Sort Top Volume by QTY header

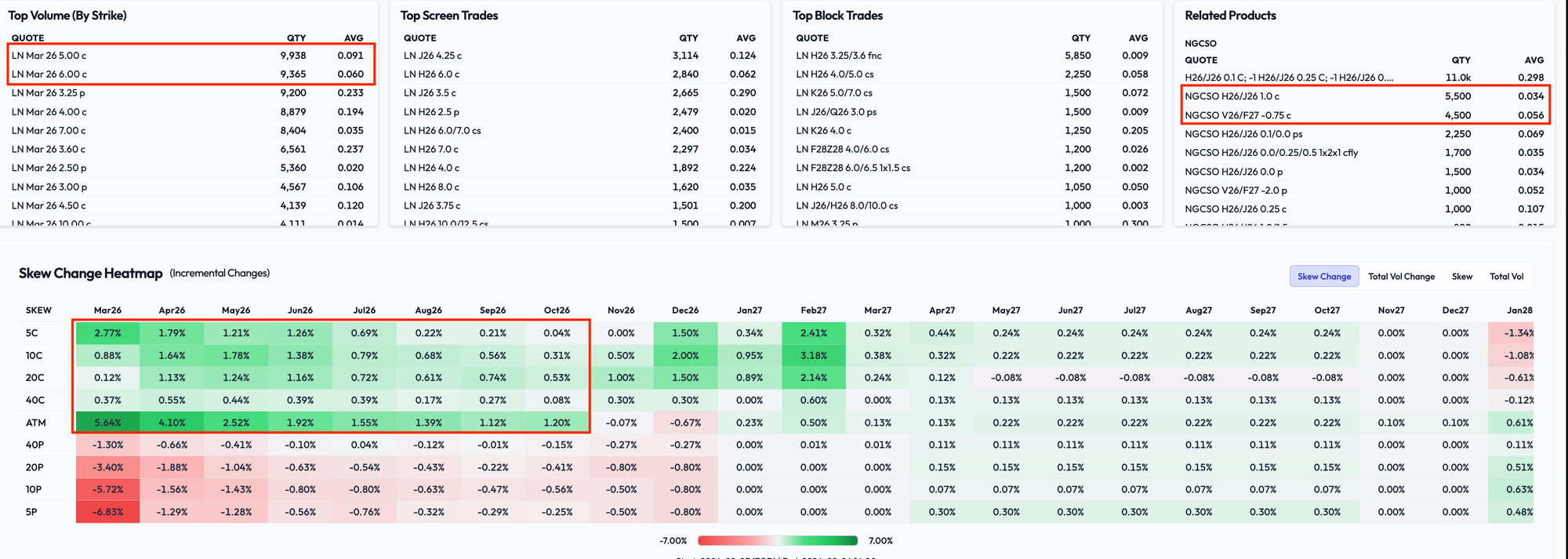tap(296, 38)
